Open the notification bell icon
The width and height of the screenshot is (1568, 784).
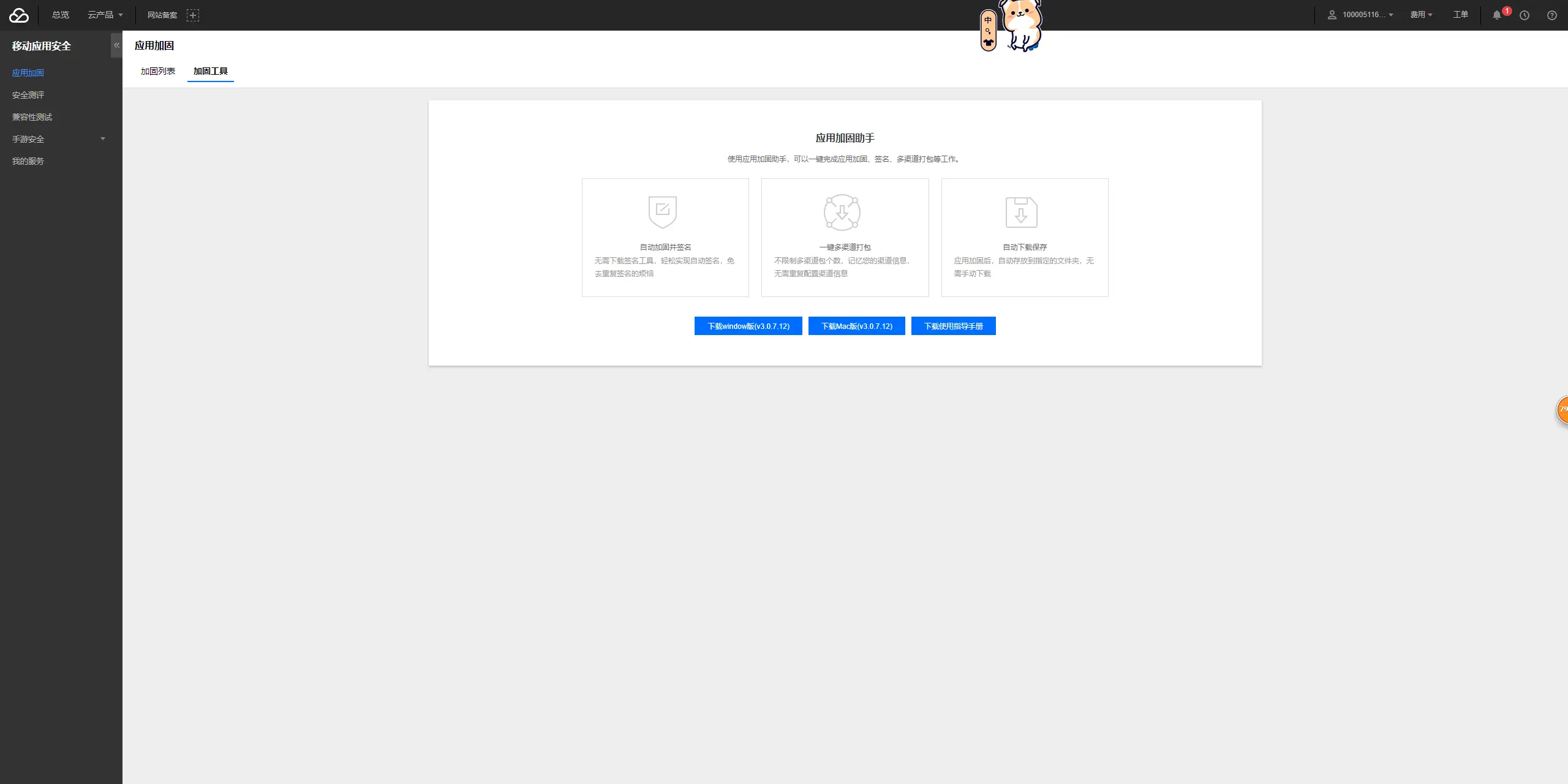[1497, 15]
